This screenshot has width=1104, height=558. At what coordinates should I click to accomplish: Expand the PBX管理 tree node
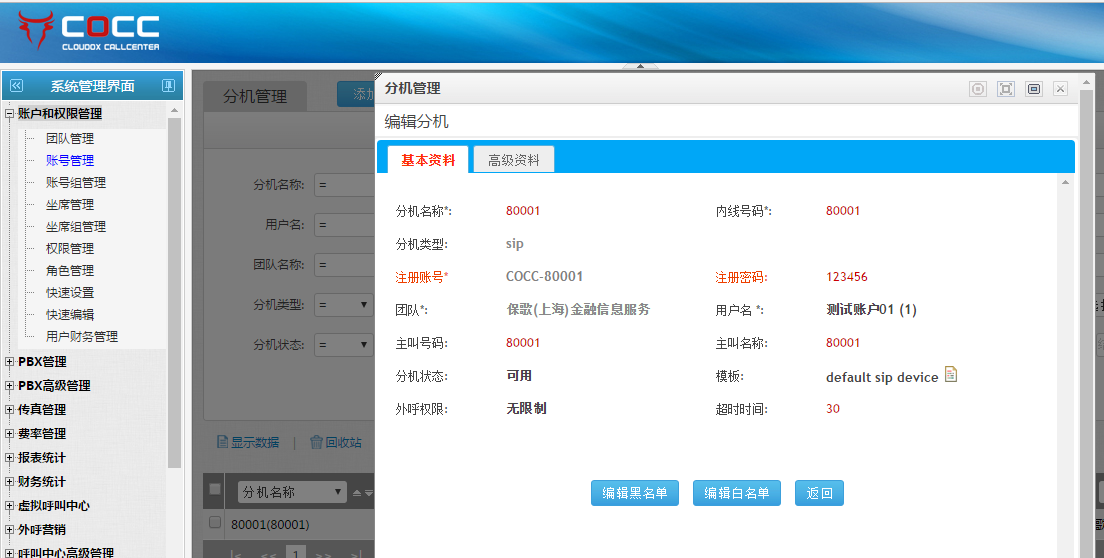(10, 362)
